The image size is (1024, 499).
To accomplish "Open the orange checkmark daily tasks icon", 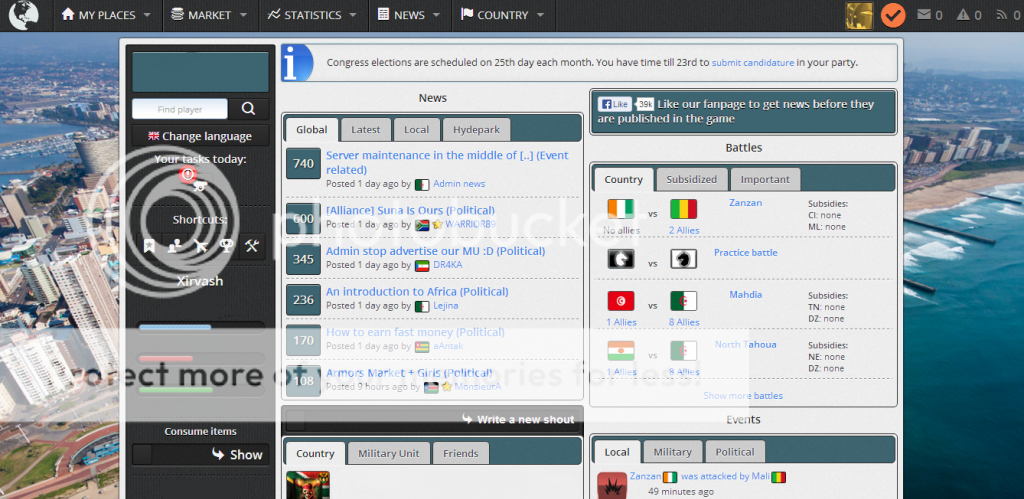I will click(x=893, y=15).
